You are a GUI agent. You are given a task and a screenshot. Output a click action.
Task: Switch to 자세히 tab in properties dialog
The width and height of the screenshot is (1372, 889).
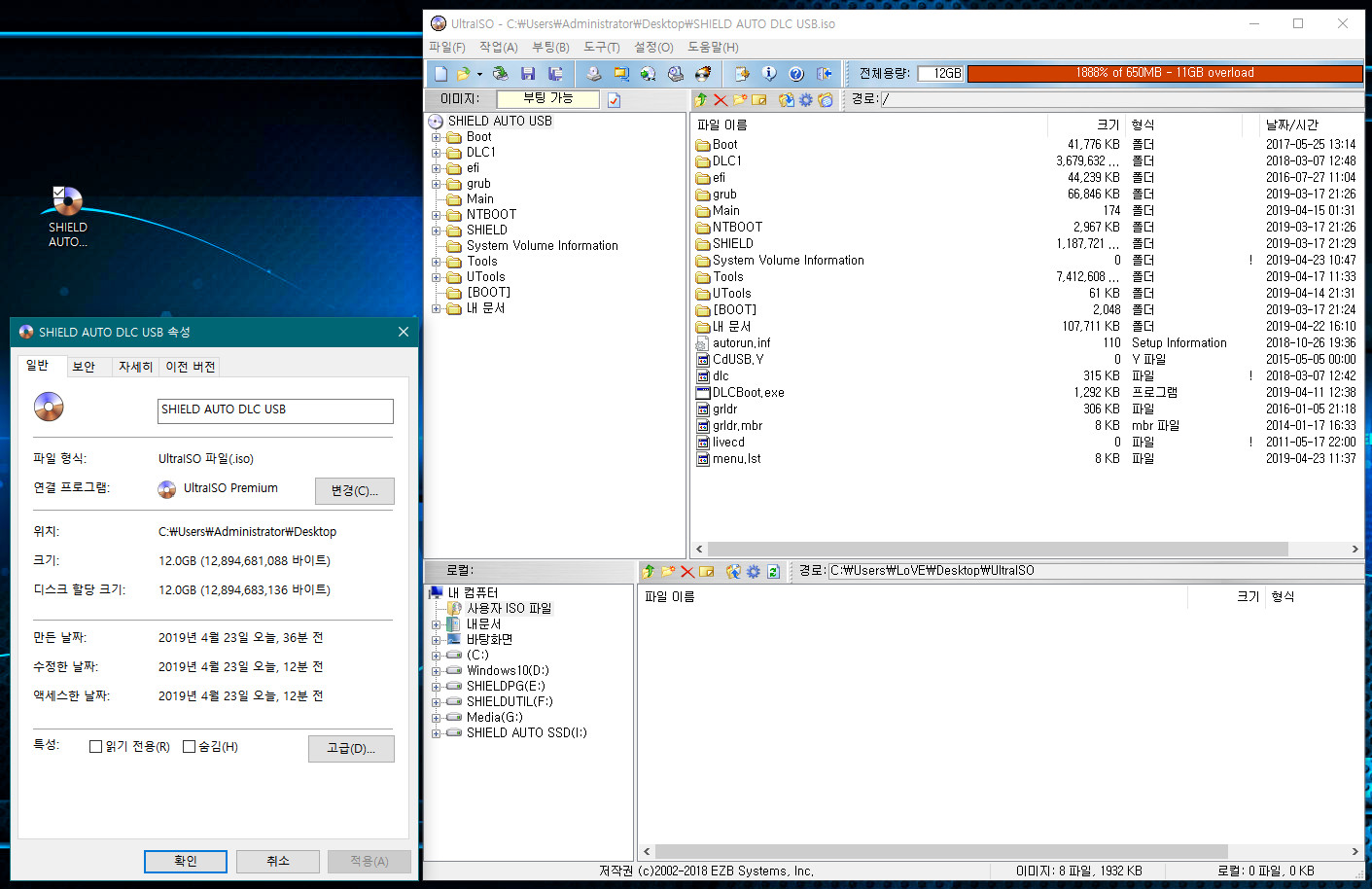pyautogui.click(x=135, y=367)
